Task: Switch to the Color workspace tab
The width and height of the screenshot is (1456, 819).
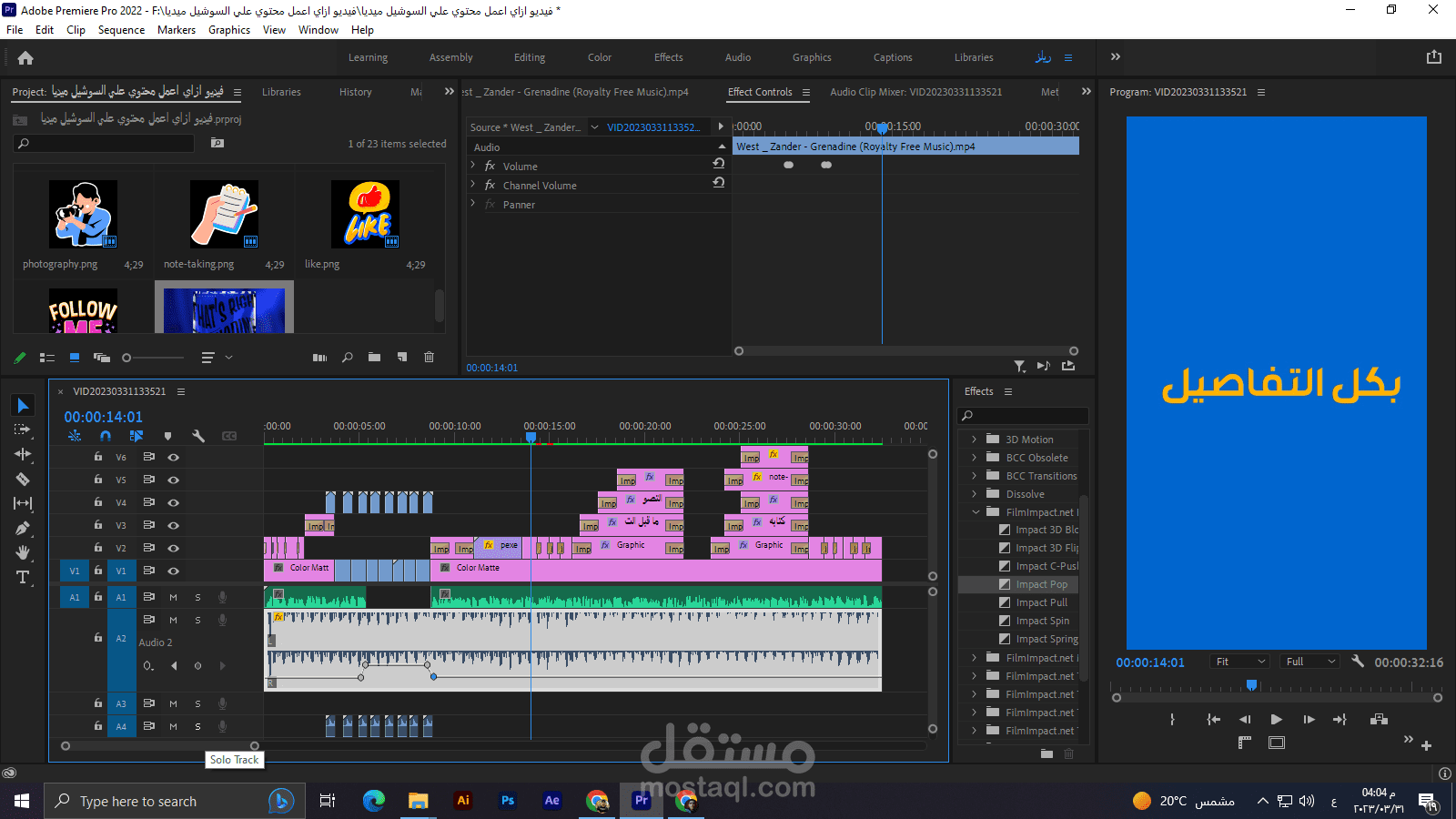Action: (599, 57)
